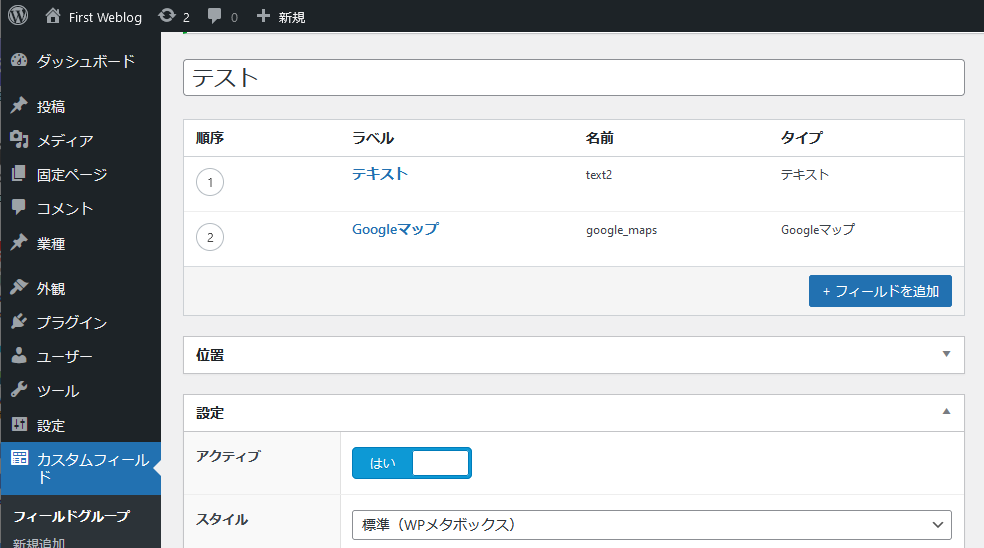Click the comments count 0
984x548 pixels.
pyautogui.click(x=234, y=18)
